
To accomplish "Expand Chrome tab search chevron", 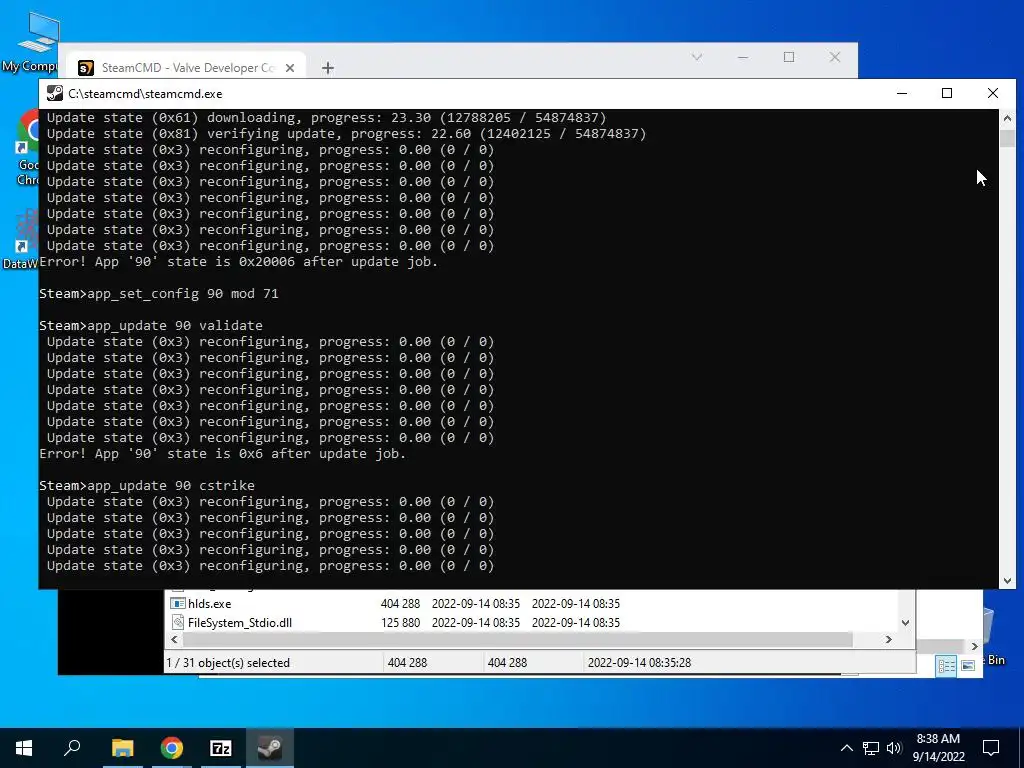I will [x=697, y=57].
